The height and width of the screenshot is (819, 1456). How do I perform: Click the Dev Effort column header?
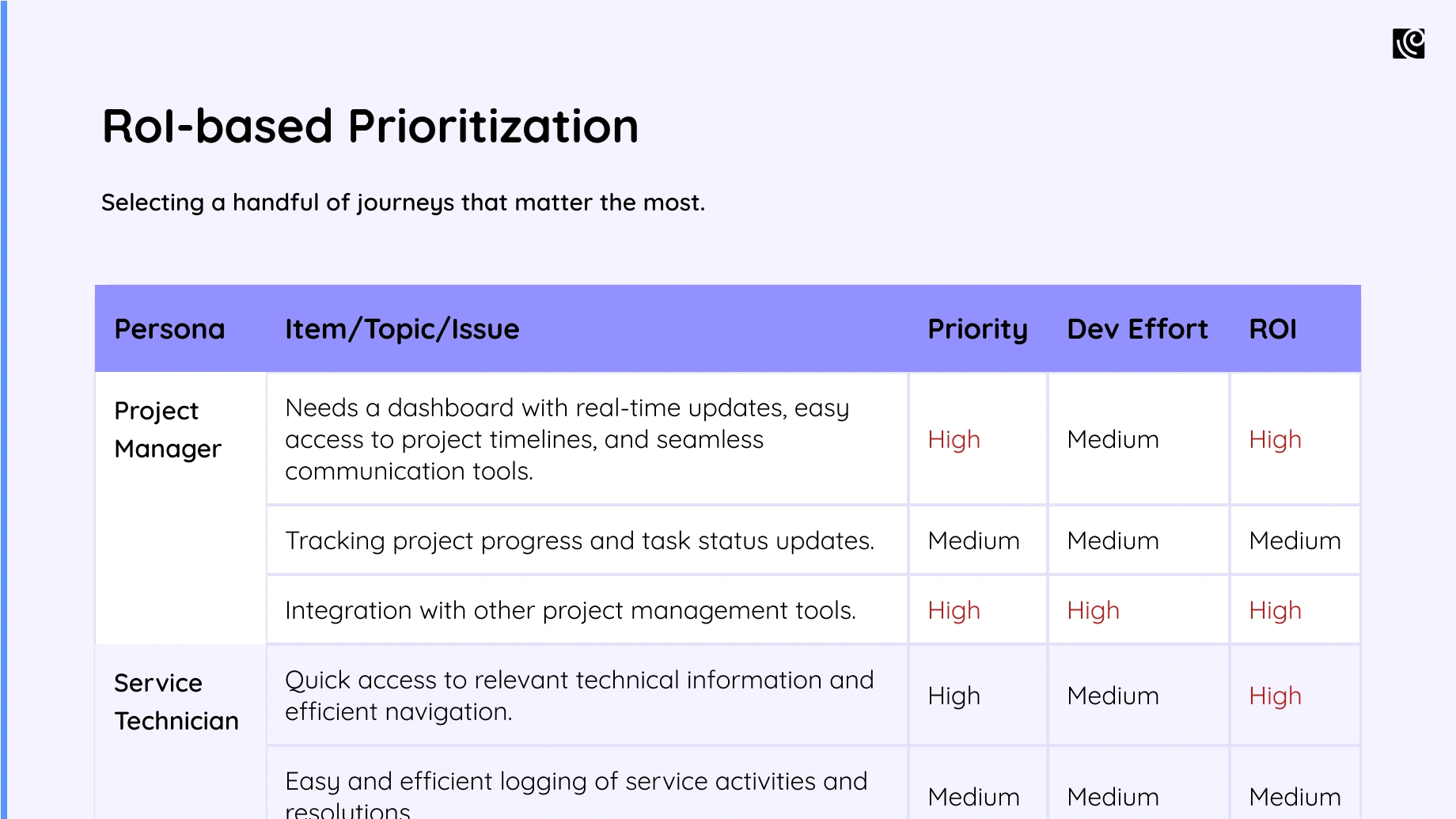(x=1137, y=329)
